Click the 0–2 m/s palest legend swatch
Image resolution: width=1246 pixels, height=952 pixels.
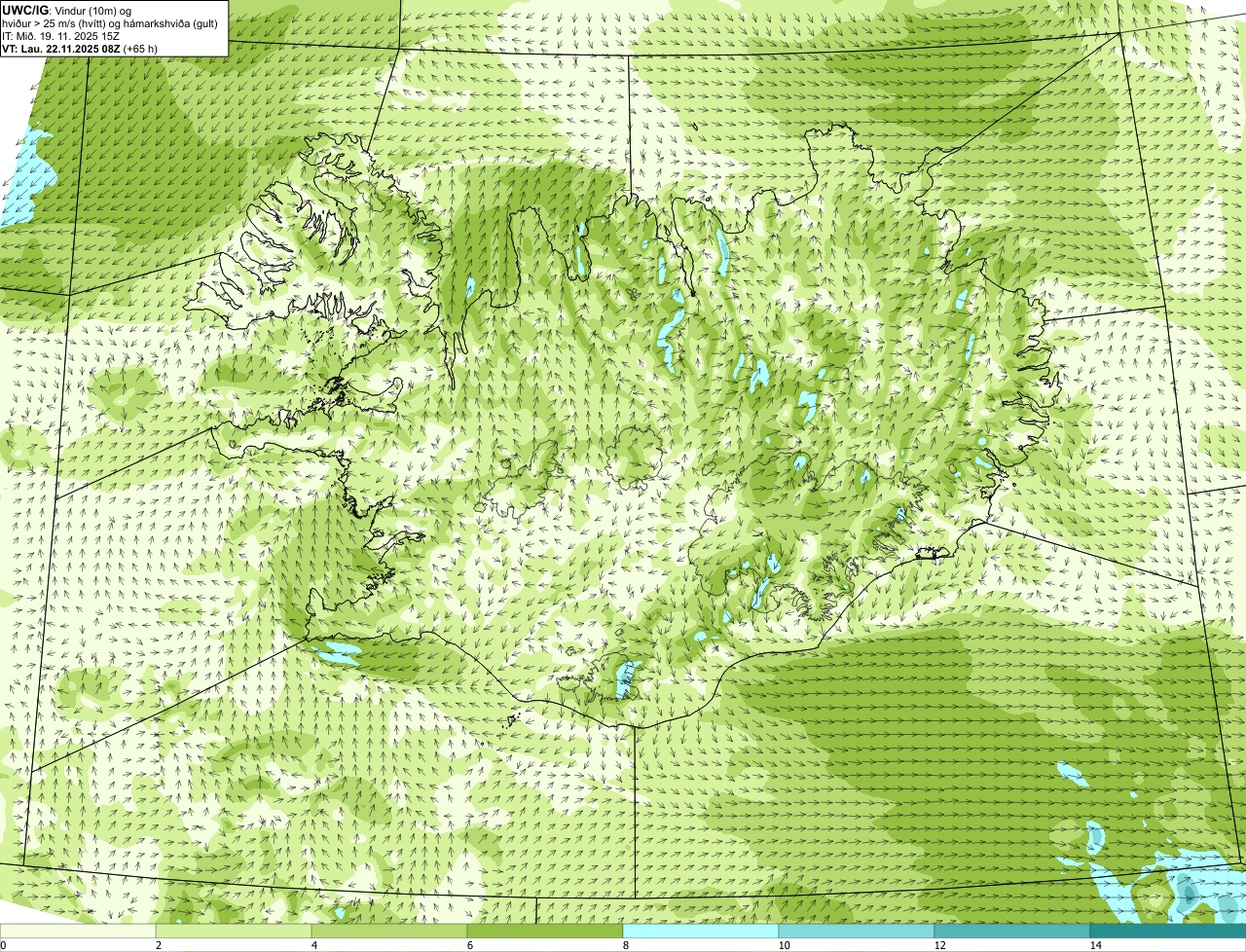click(79, 931)
